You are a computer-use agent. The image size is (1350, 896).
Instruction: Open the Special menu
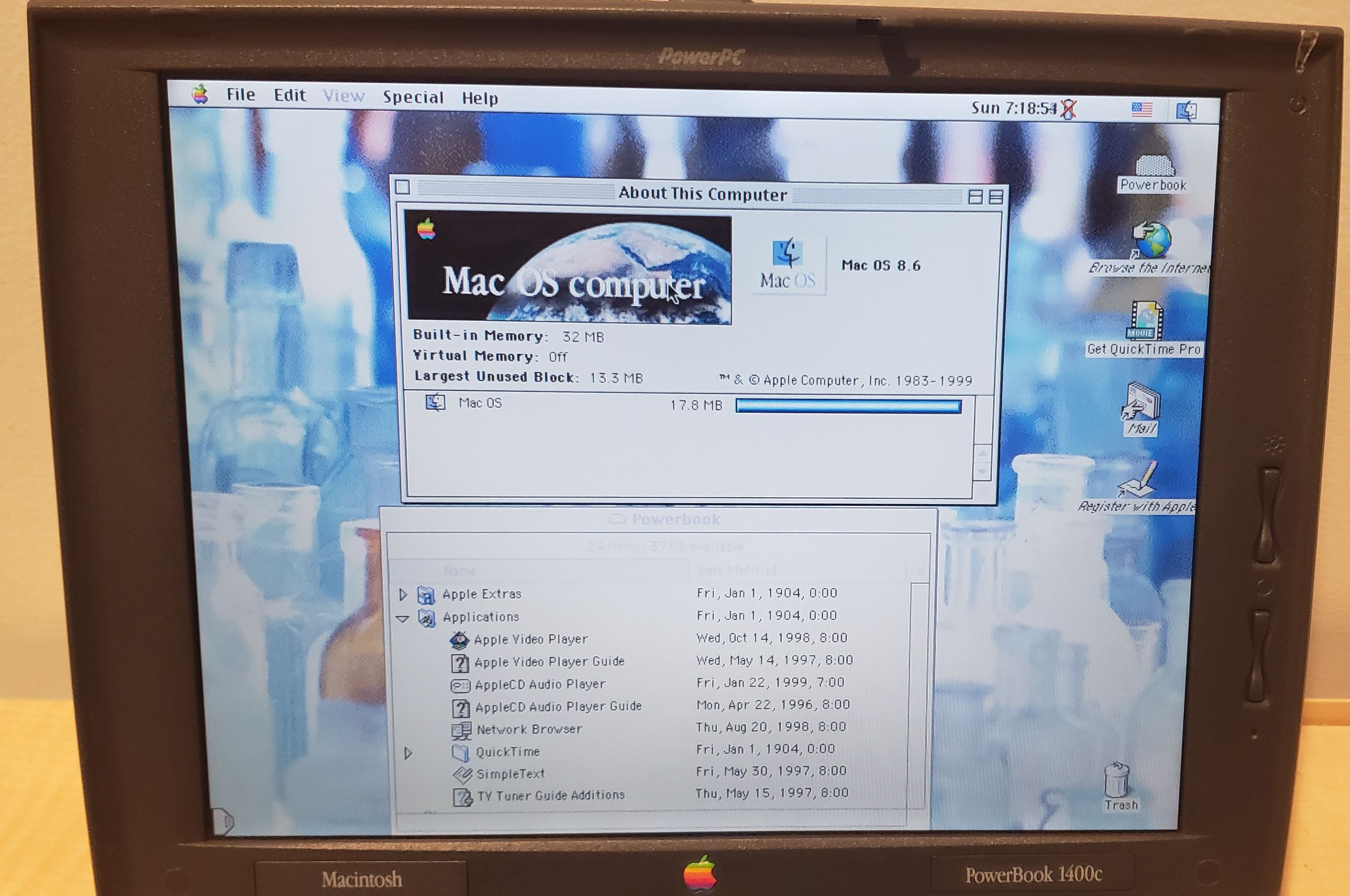click(413, 98)
